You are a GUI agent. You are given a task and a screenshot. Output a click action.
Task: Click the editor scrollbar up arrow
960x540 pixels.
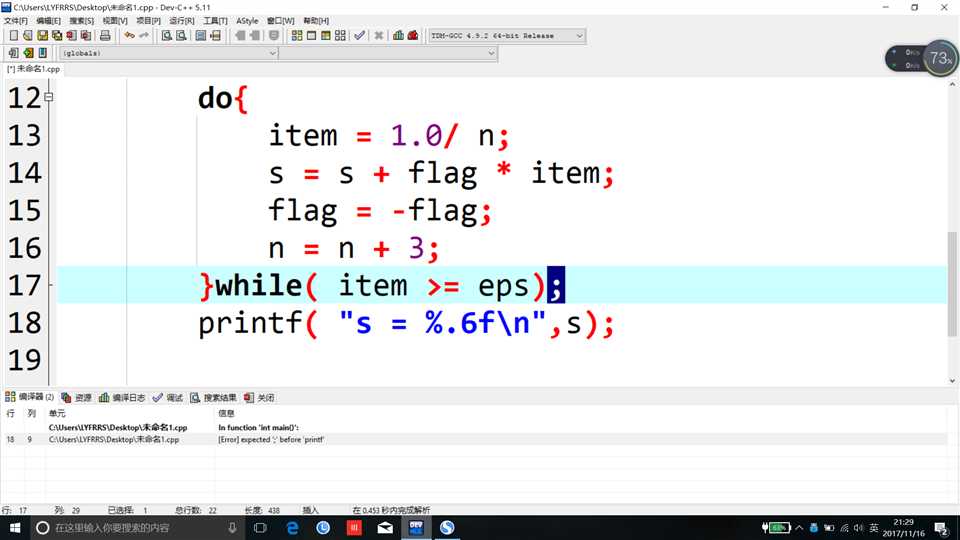[952, 84]
